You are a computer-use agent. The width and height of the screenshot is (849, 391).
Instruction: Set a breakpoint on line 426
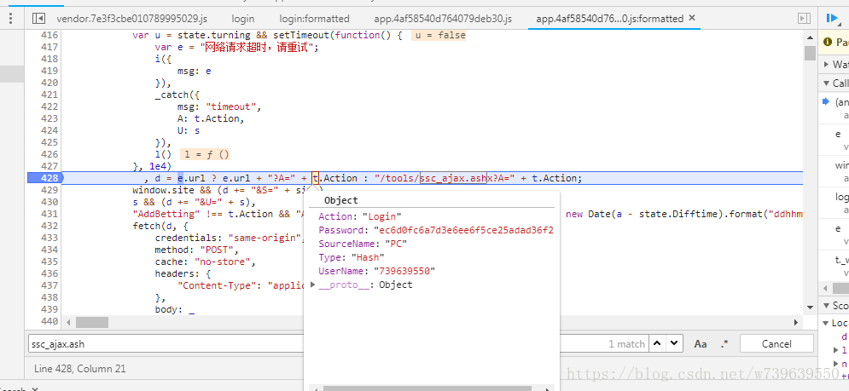(49, 154)
